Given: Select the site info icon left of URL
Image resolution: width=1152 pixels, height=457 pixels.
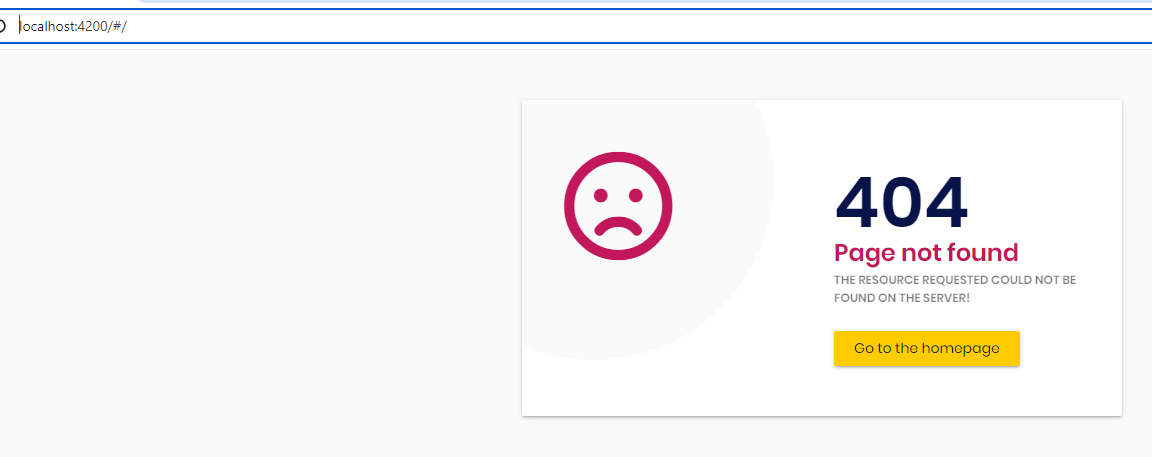Looking at the screenshot, I should tap(2, 26).
